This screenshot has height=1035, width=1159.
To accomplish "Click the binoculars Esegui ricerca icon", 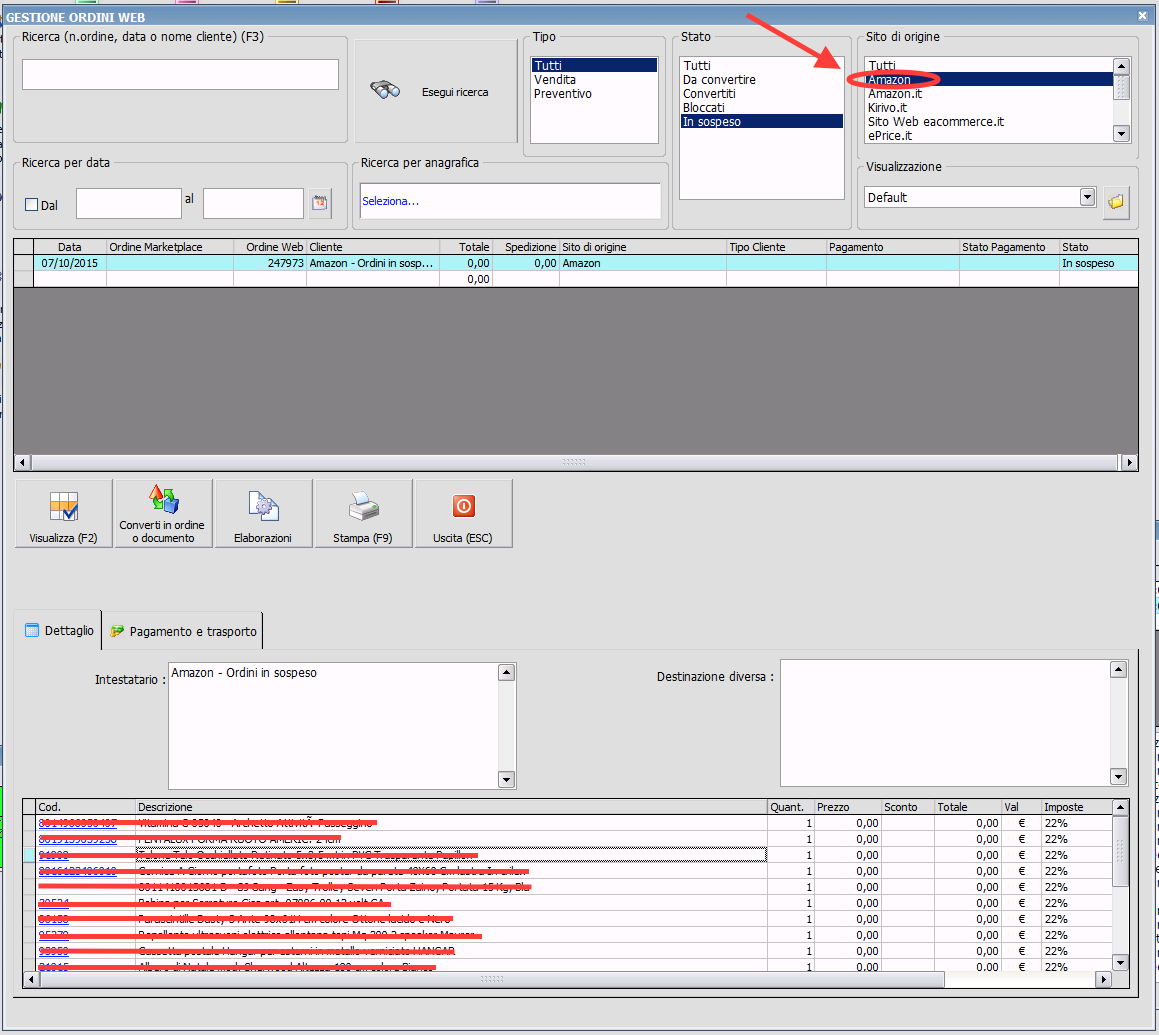I will click(385, 90).
